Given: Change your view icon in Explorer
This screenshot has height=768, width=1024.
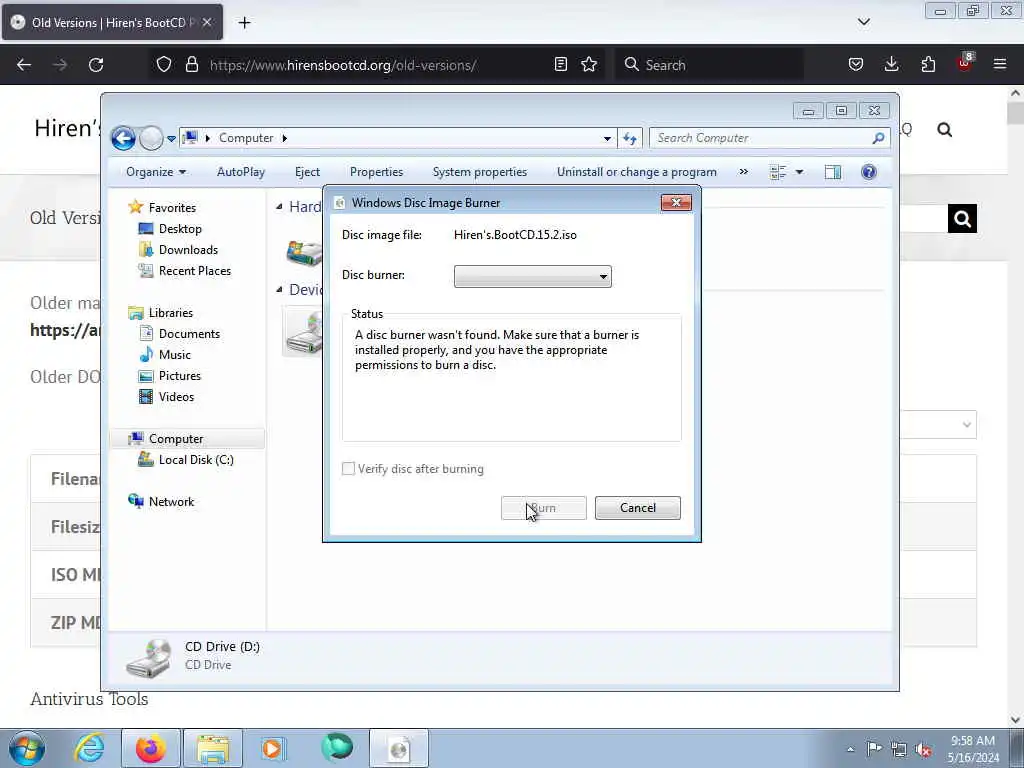Looking at the screenshot, I should (x=778, y=172).
